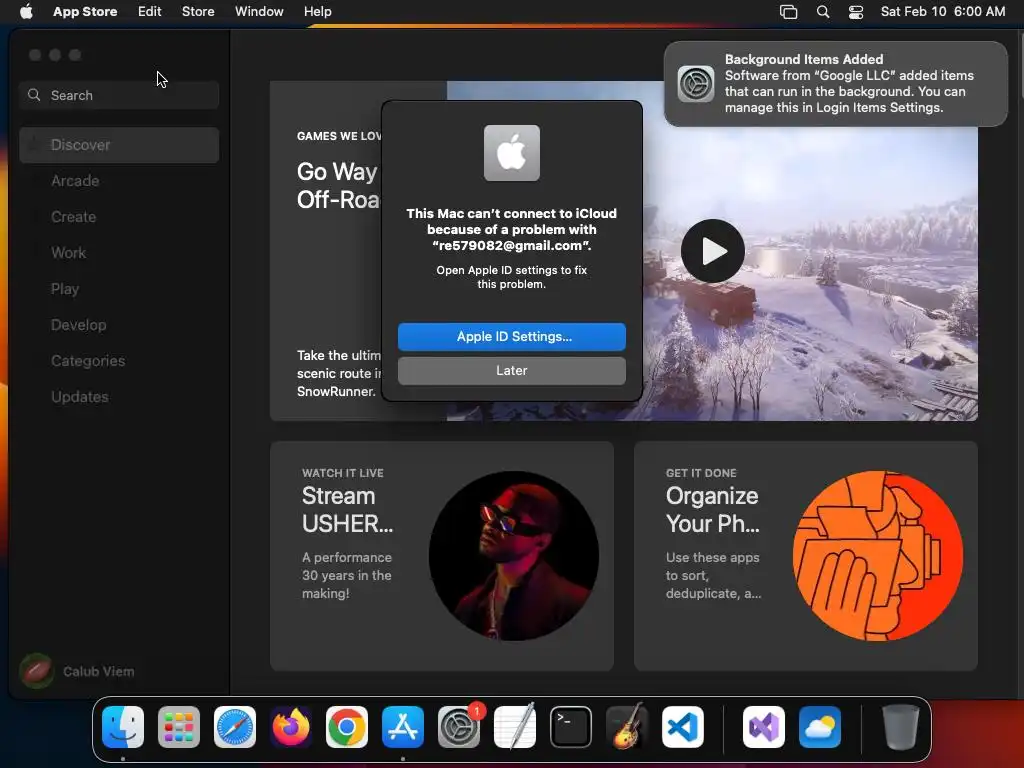The height and width of the screenshot is (768, 1024).
Task: Open the Window menu
Action: pyautogui.click(x=259, y=11)
